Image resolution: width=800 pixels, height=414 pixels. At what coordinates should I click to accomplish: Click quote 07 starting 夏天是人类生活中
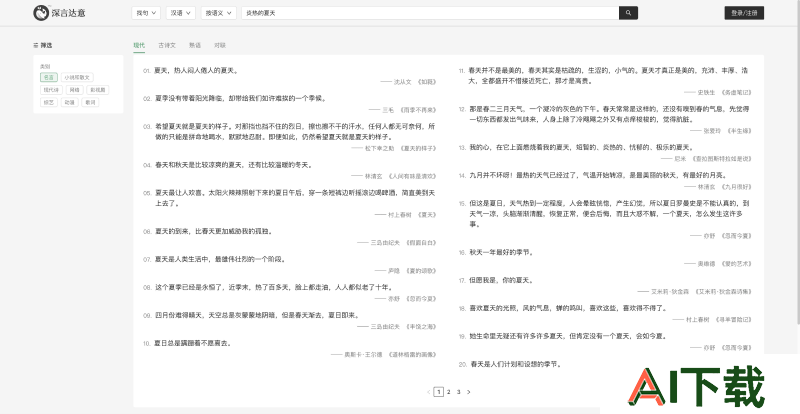click(220, 259)
